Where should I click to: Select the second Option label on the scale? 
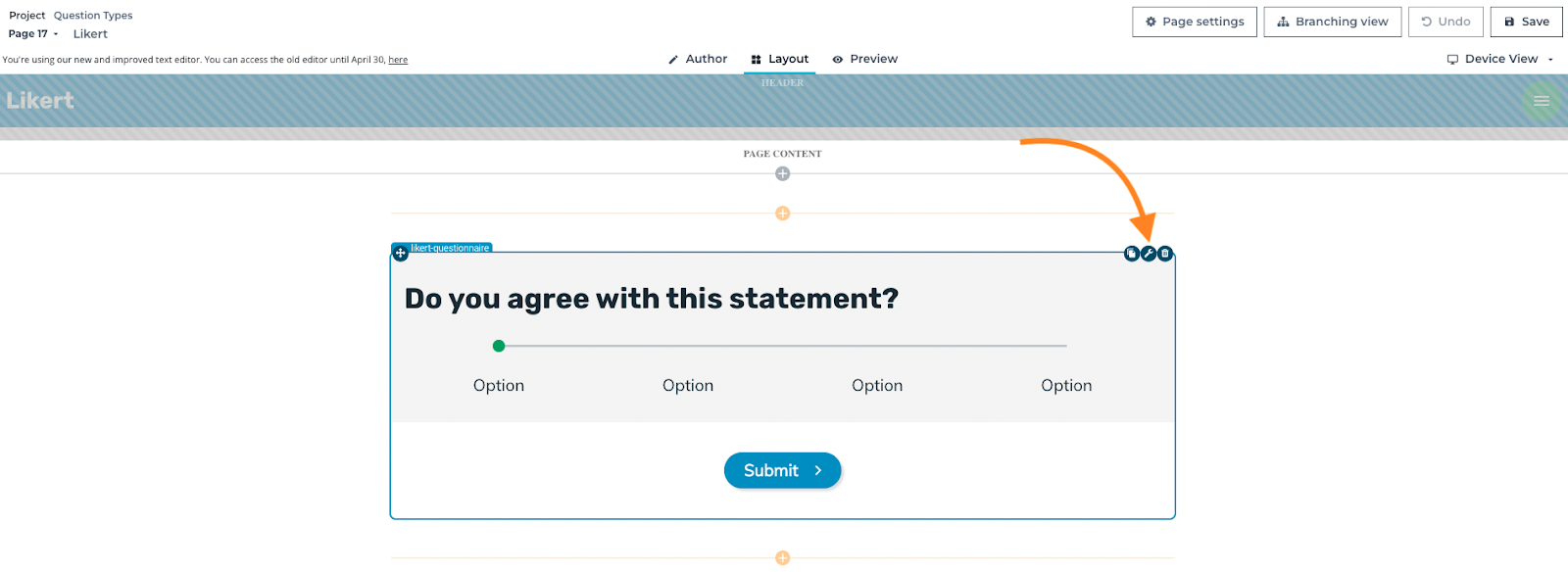point(688,386)
